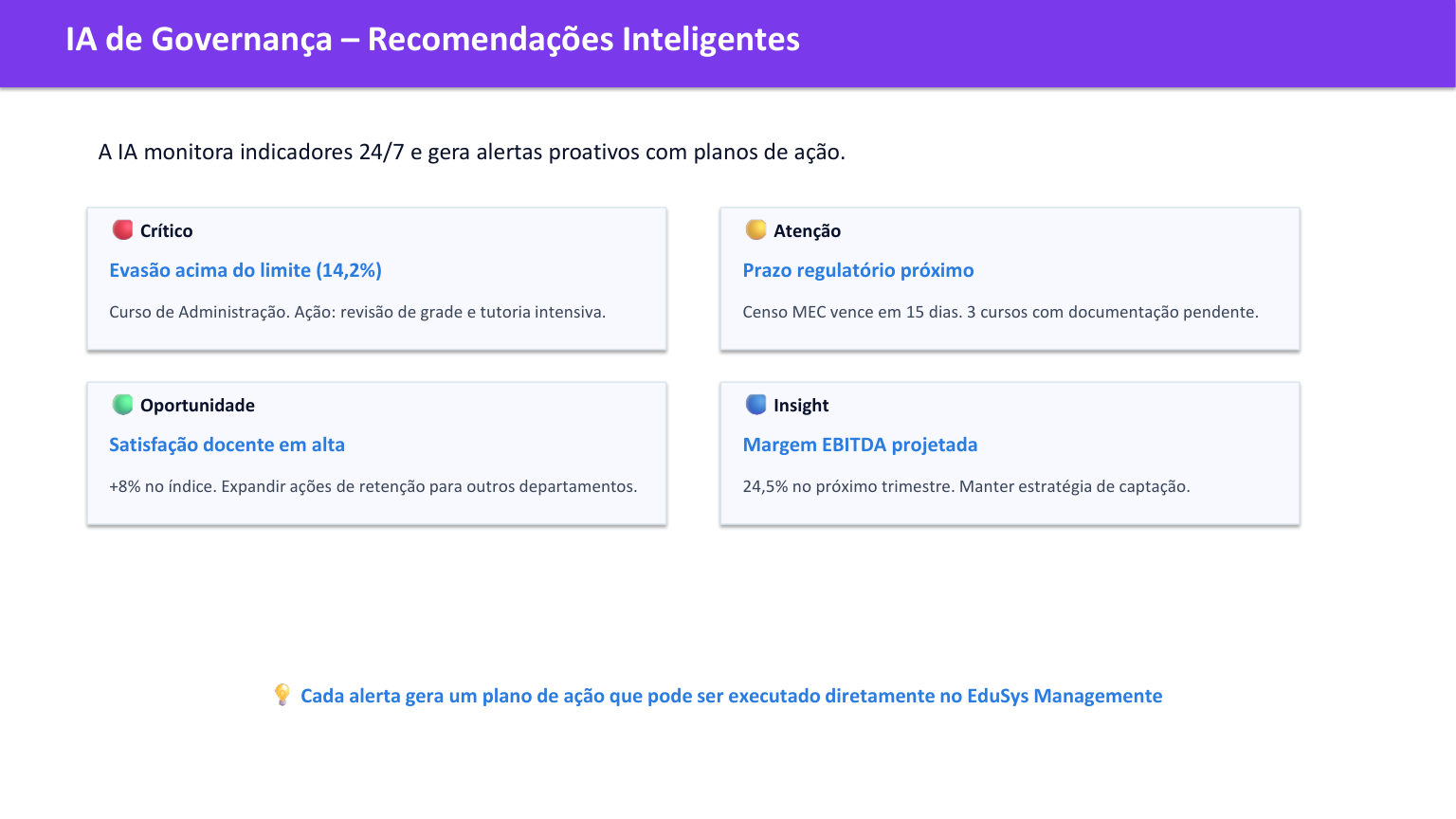Open 'Satisfação docente em alta' heading

pyautogui.click(x=227, y=445)
